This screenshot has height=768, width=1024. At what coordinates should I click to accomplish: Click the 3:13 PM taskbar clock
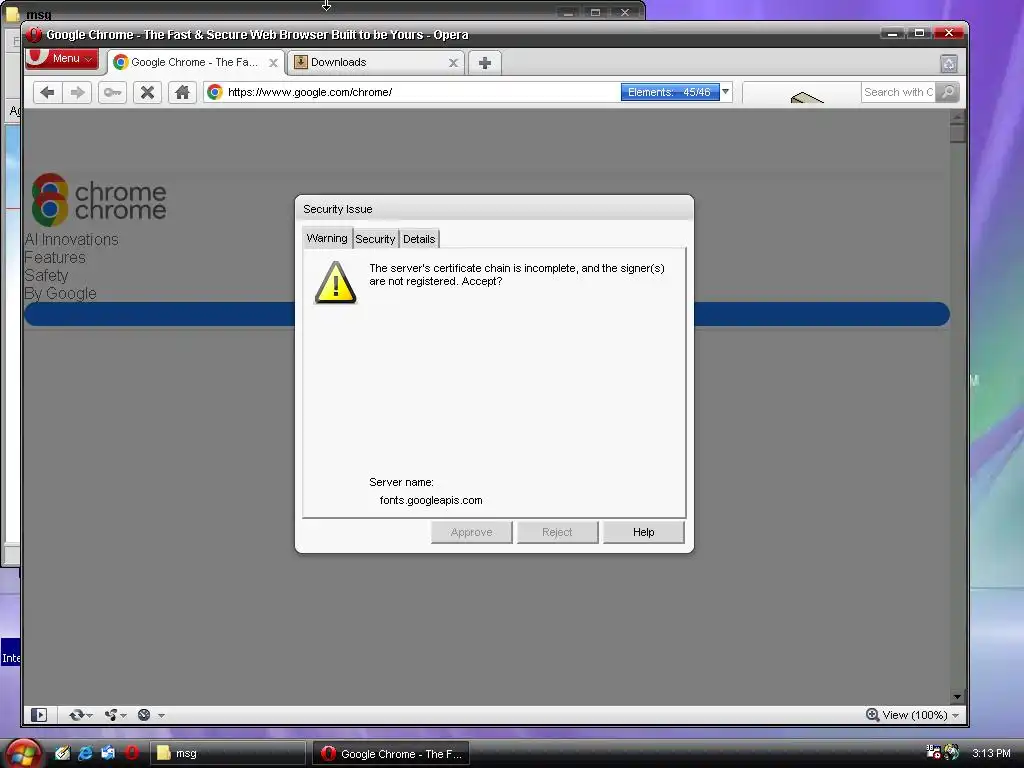tap(991, 753)
